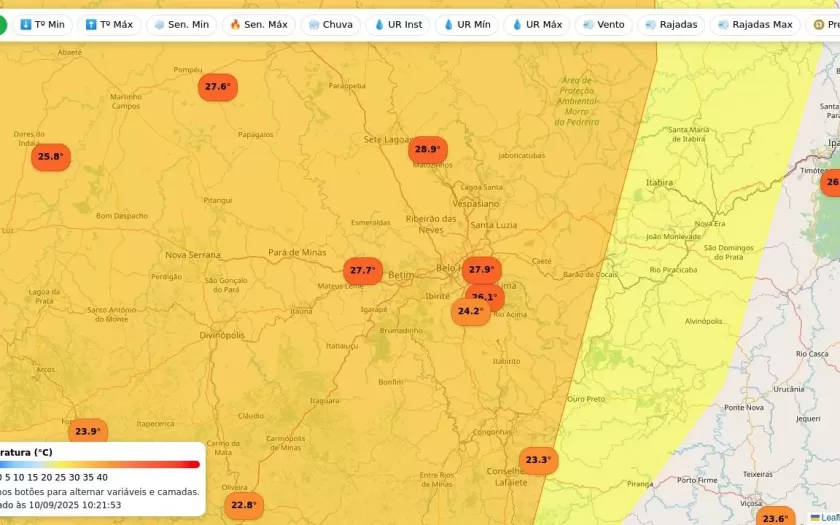Enable the Rajadas Max layer
This screenshot has width=840, height=525.
[755, 24]
